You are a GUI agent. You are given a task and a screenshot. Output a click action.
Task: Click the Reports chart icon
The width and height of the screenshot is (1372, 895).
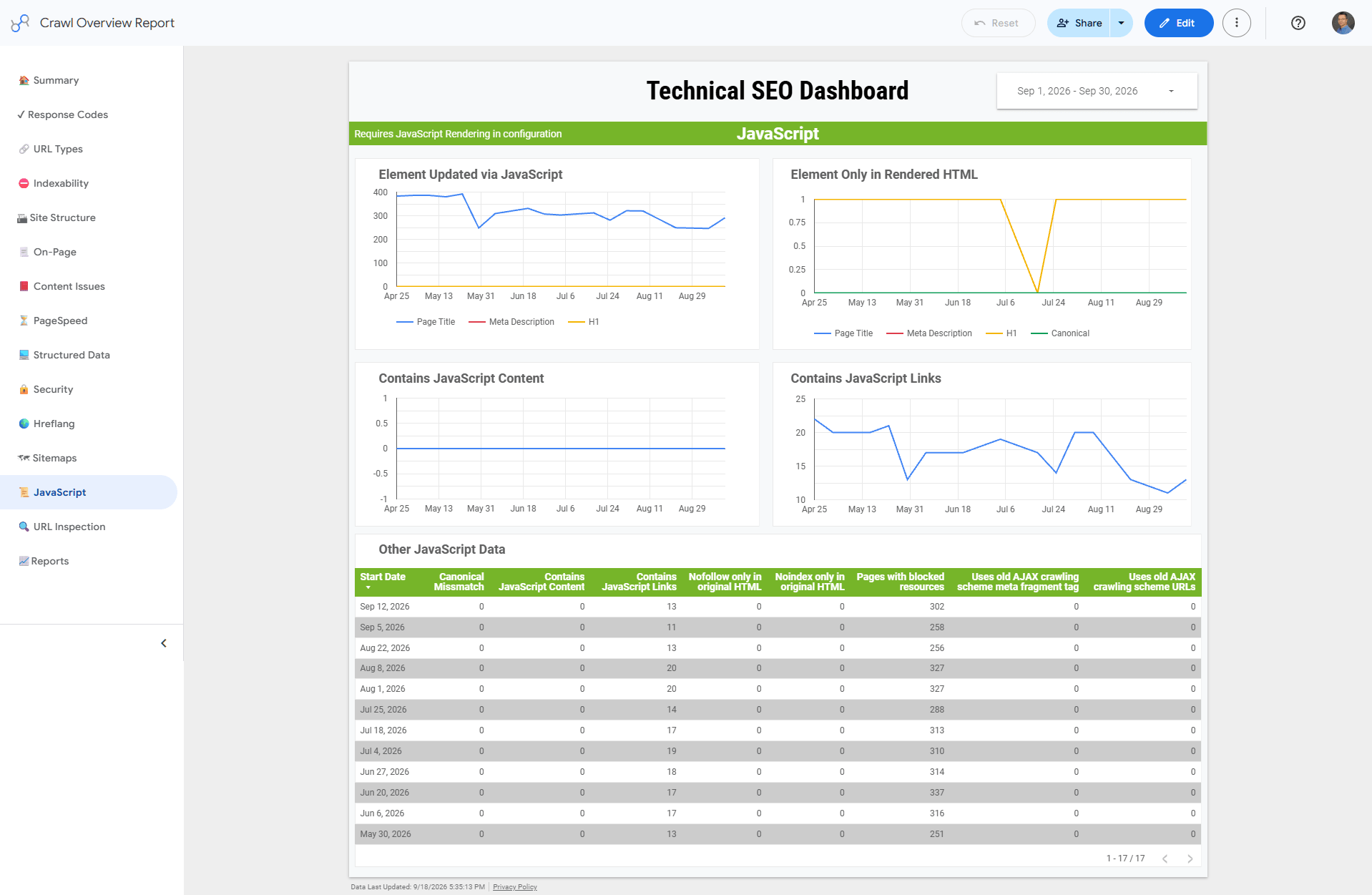24,561
